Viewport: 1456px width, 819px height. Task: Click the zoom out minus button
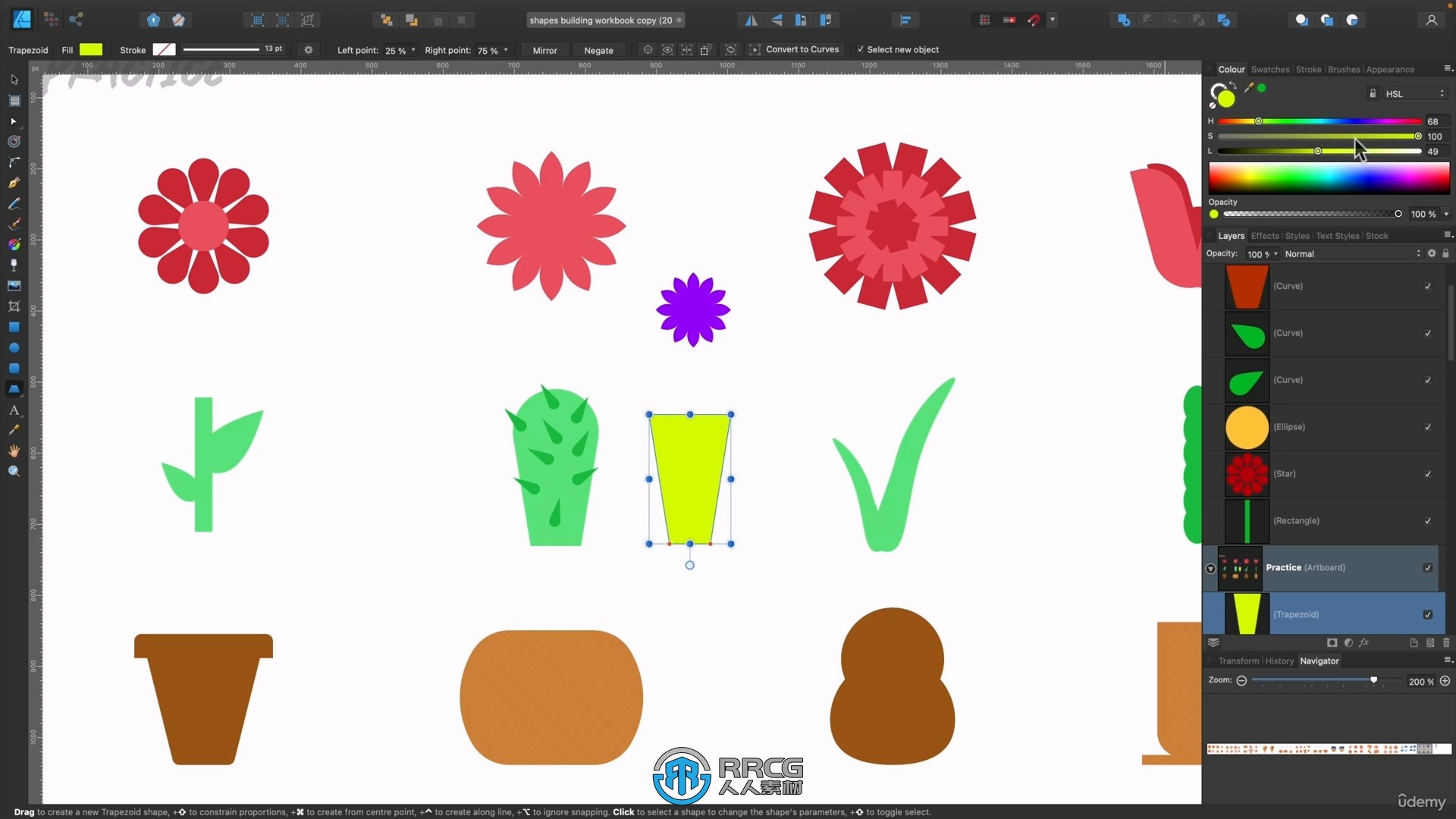pyautogui.click(x=1241, y=681)
